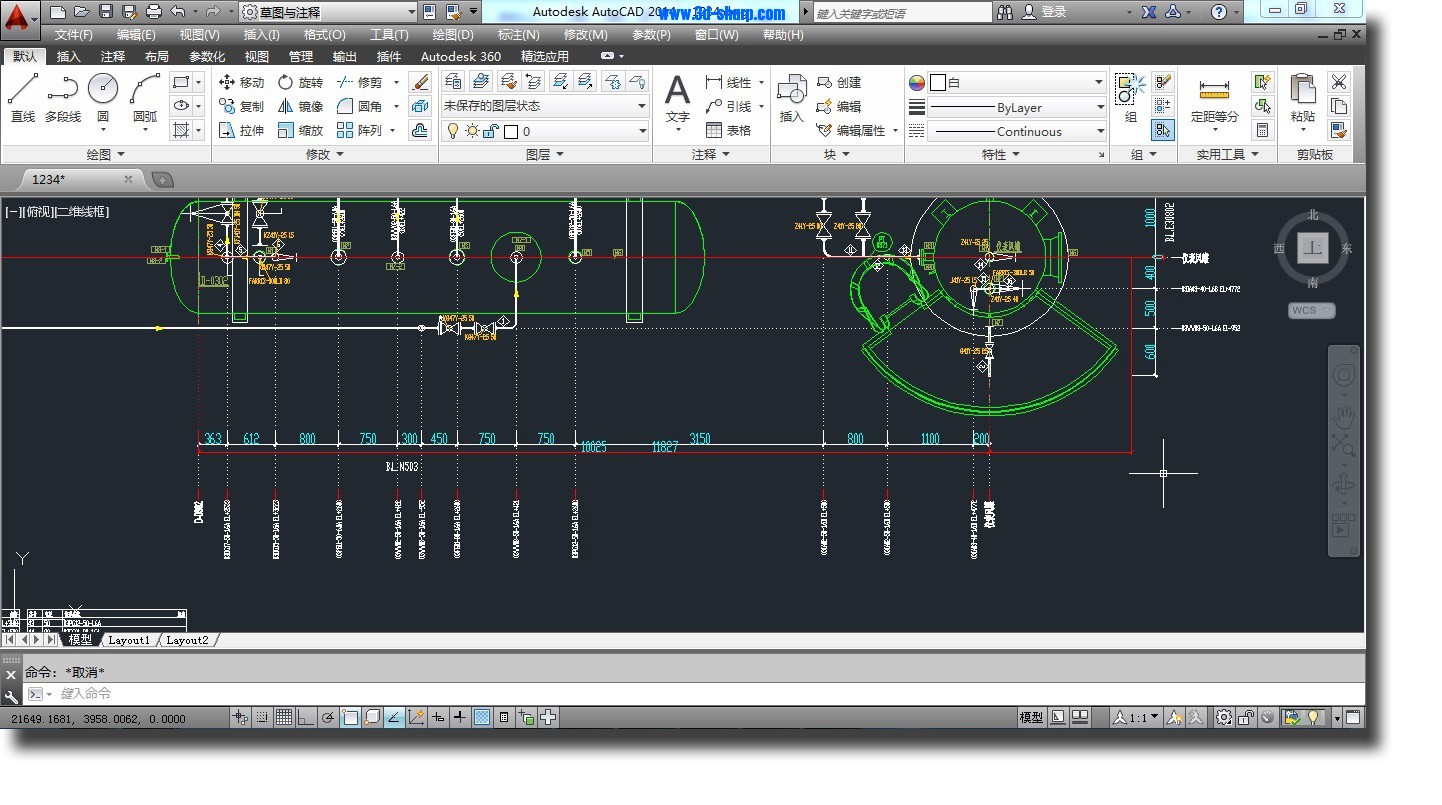Viewport: 1442px width, 805px height.
Task: Click the 拉伸 (Stretch) tool
Action: (x=241, y=130)
